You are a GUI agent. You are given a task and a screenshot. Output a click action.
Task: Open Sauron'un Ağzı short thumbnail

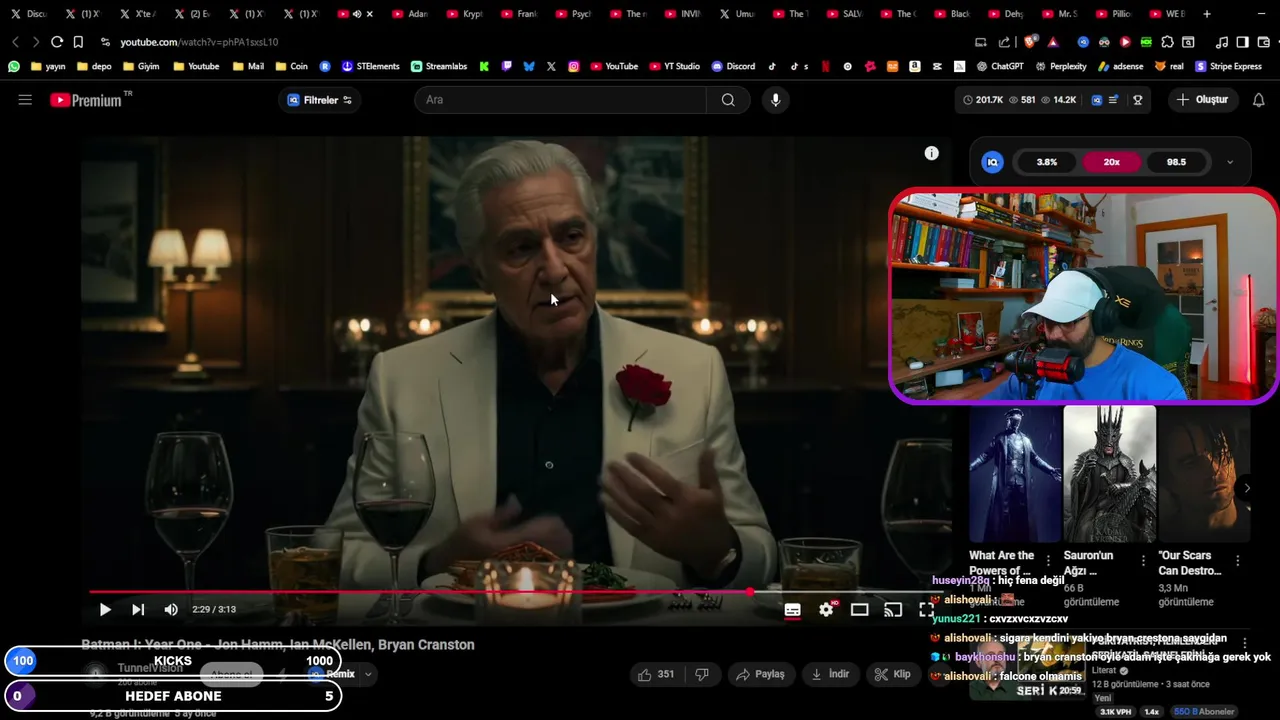coord(1110,474)
